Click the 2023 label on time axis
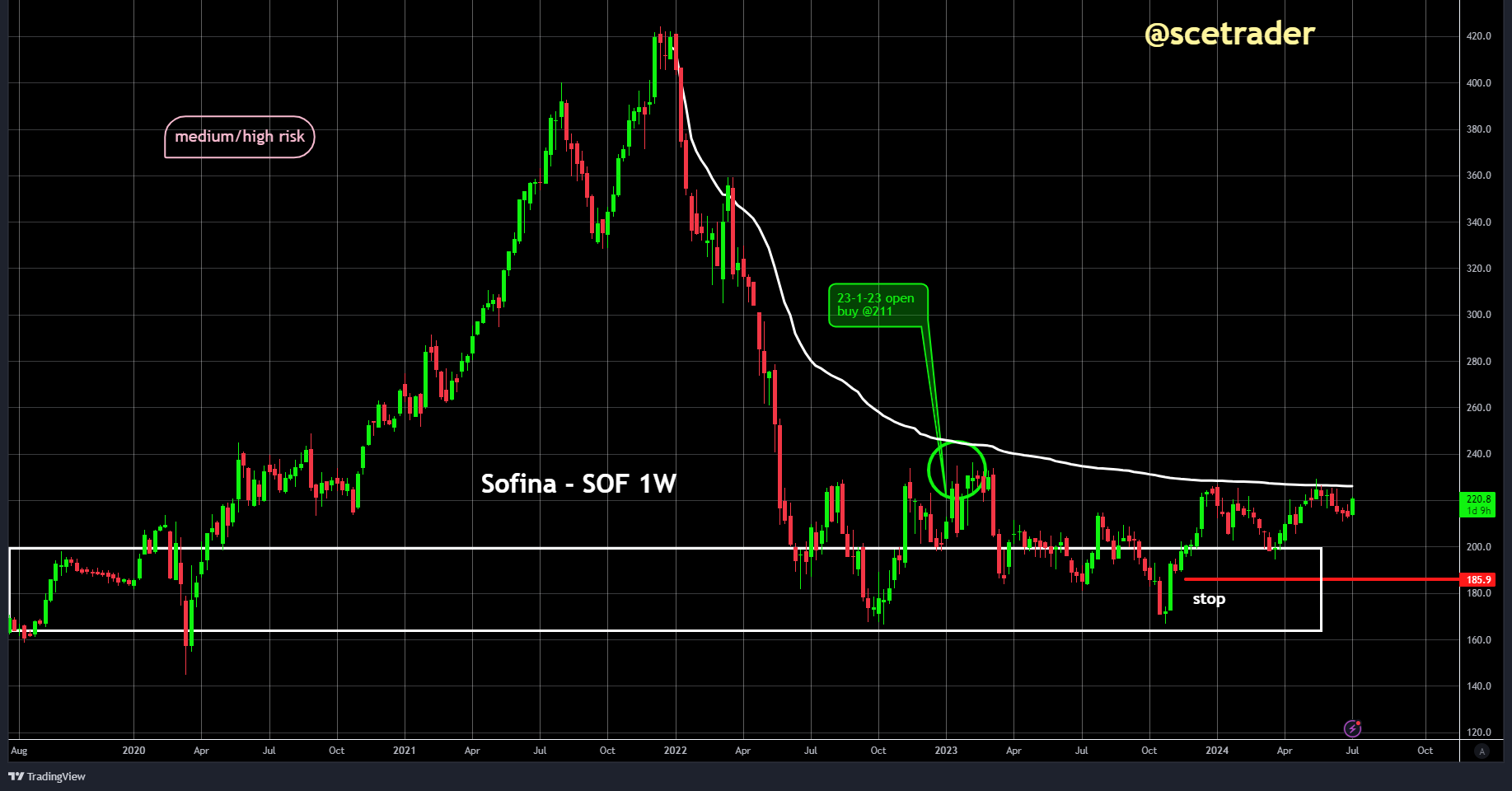Viewport: 1512px width, 791px height. [x=946, y=751]
